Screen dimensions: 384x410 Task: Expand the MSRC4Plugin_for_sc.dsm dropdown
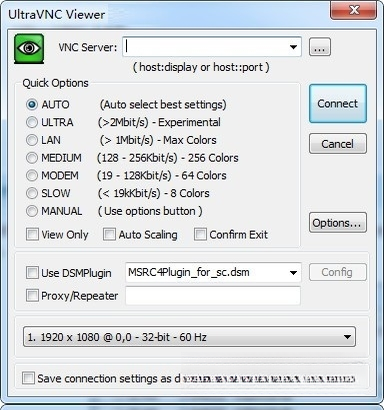point(293,273)
